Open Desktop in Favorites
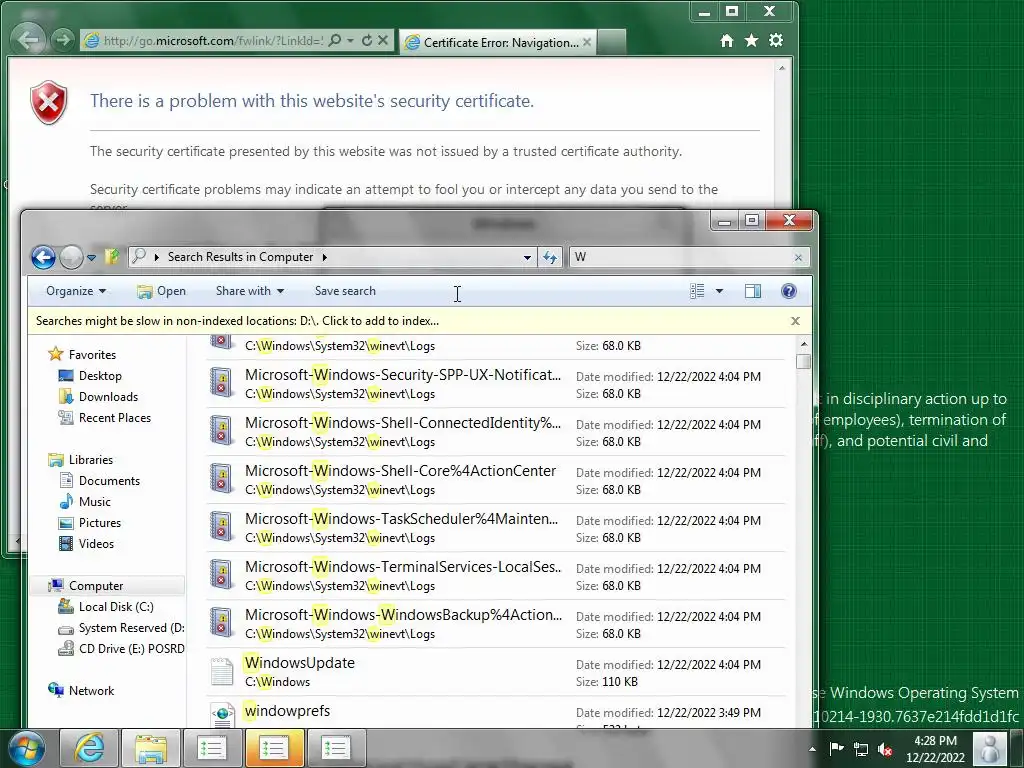This screenshot has width=1024, height=768. click(x=90, y=376)
